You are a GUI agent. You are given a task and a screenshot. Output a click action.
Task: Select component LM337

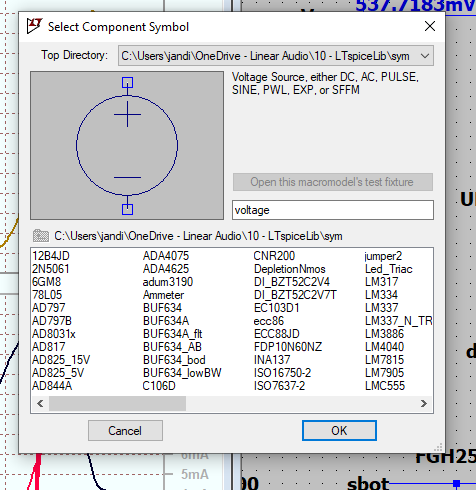coord(381,308)
